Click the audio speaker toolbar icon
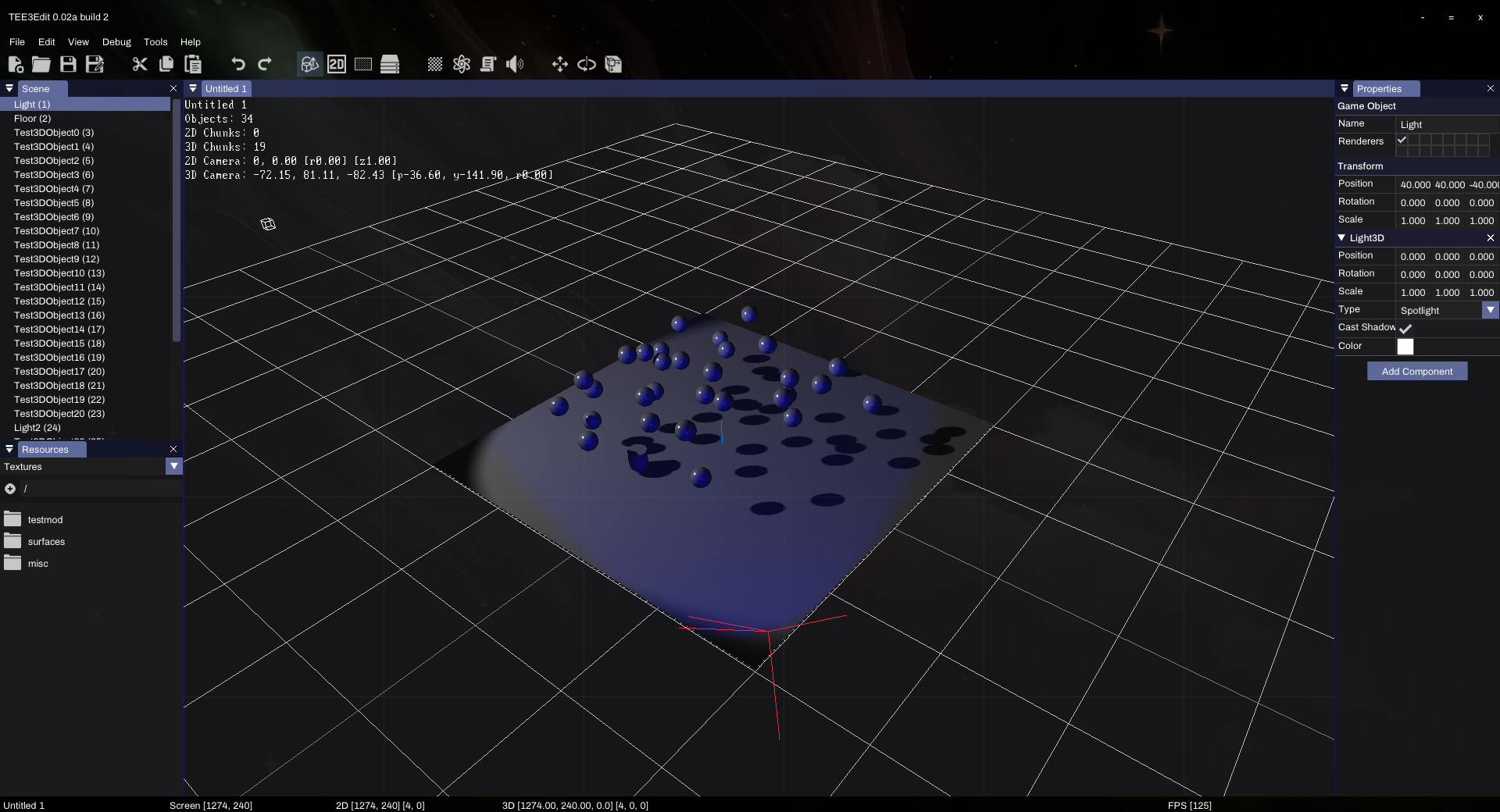 [x=515, y=65]
